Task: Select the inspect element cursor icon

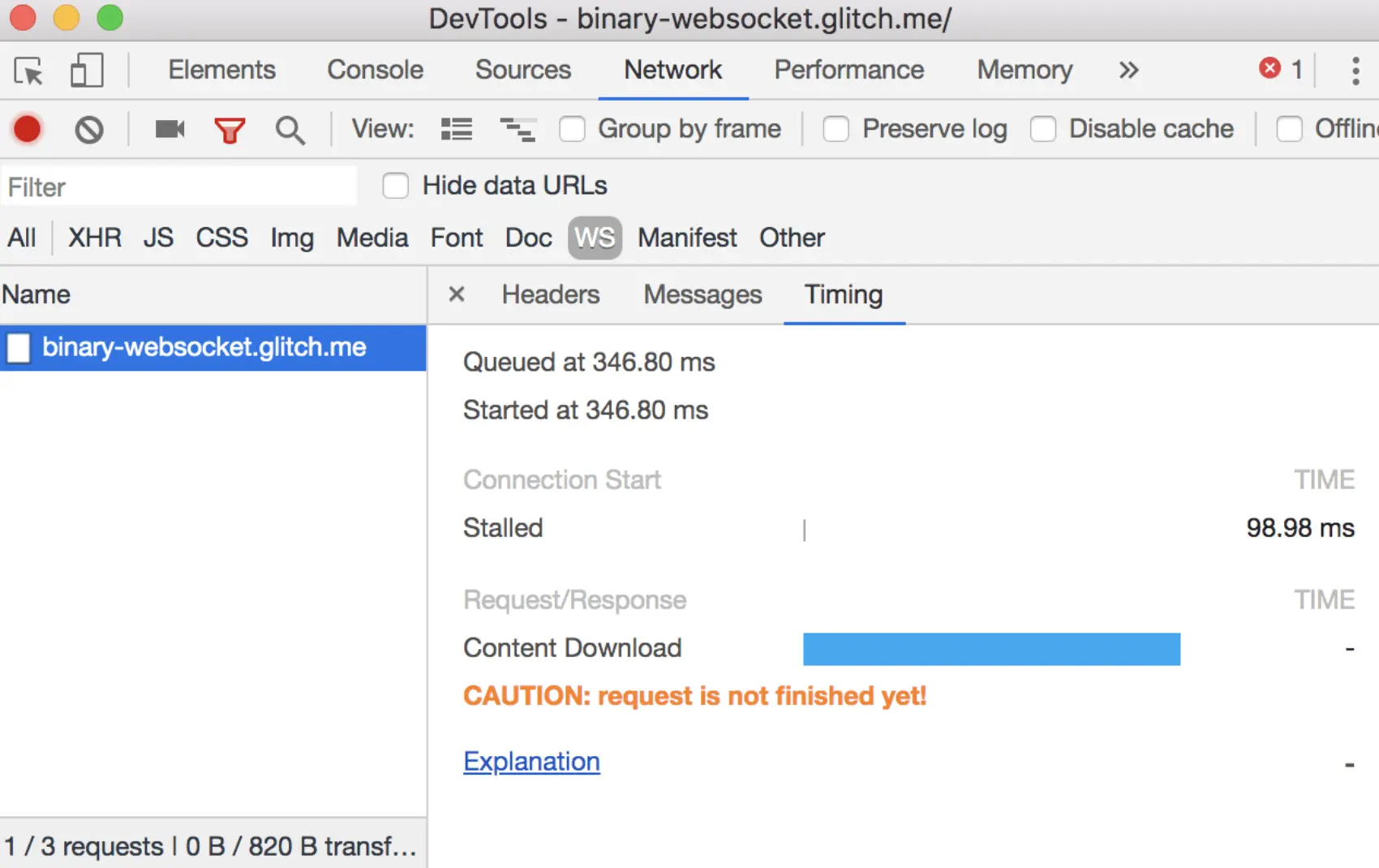Action: coord(29,71)
